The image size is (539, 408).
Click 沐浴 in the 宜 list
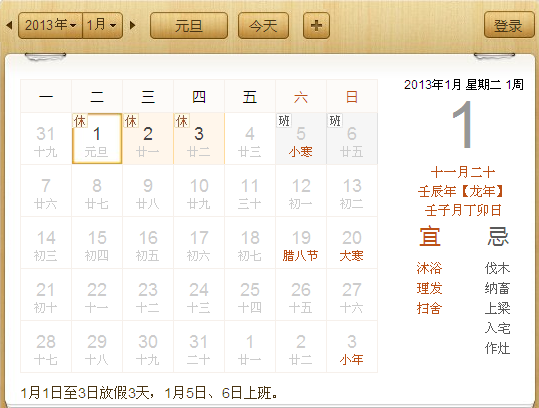coord(429,268)
